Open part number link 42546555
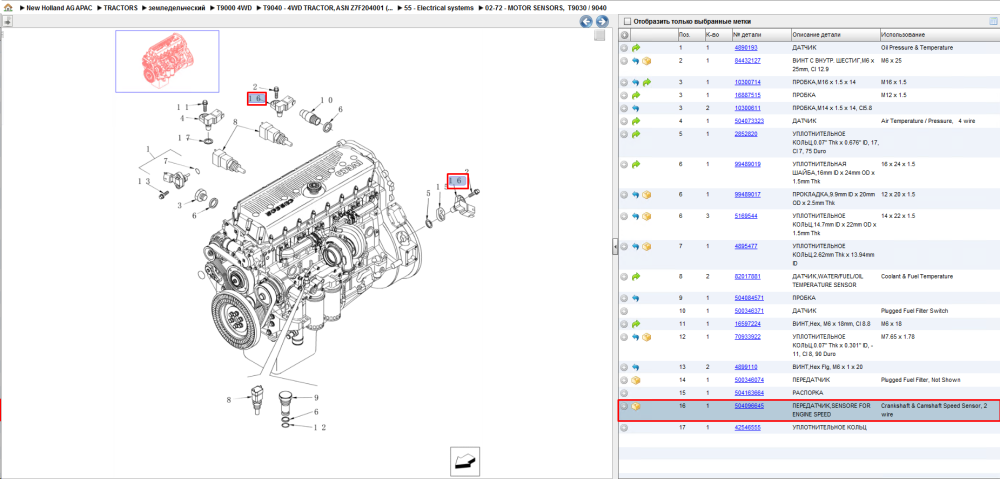 tap(747, 427)
